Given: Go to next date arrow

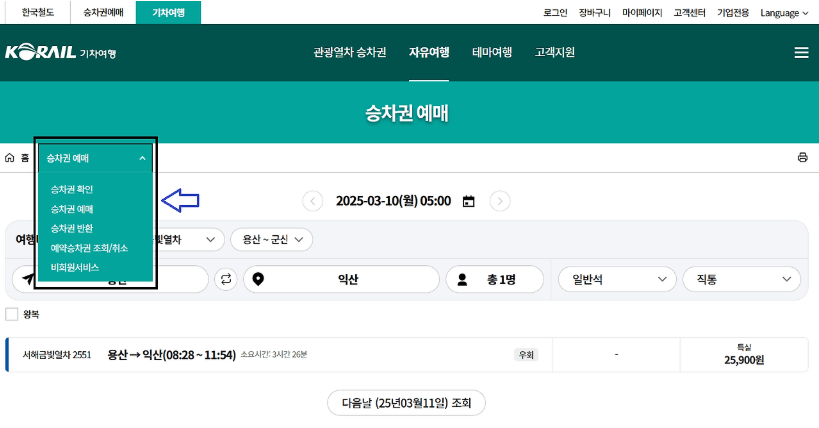Looking at the screenshot, I should pyautogui.click(x=500, y=201).
